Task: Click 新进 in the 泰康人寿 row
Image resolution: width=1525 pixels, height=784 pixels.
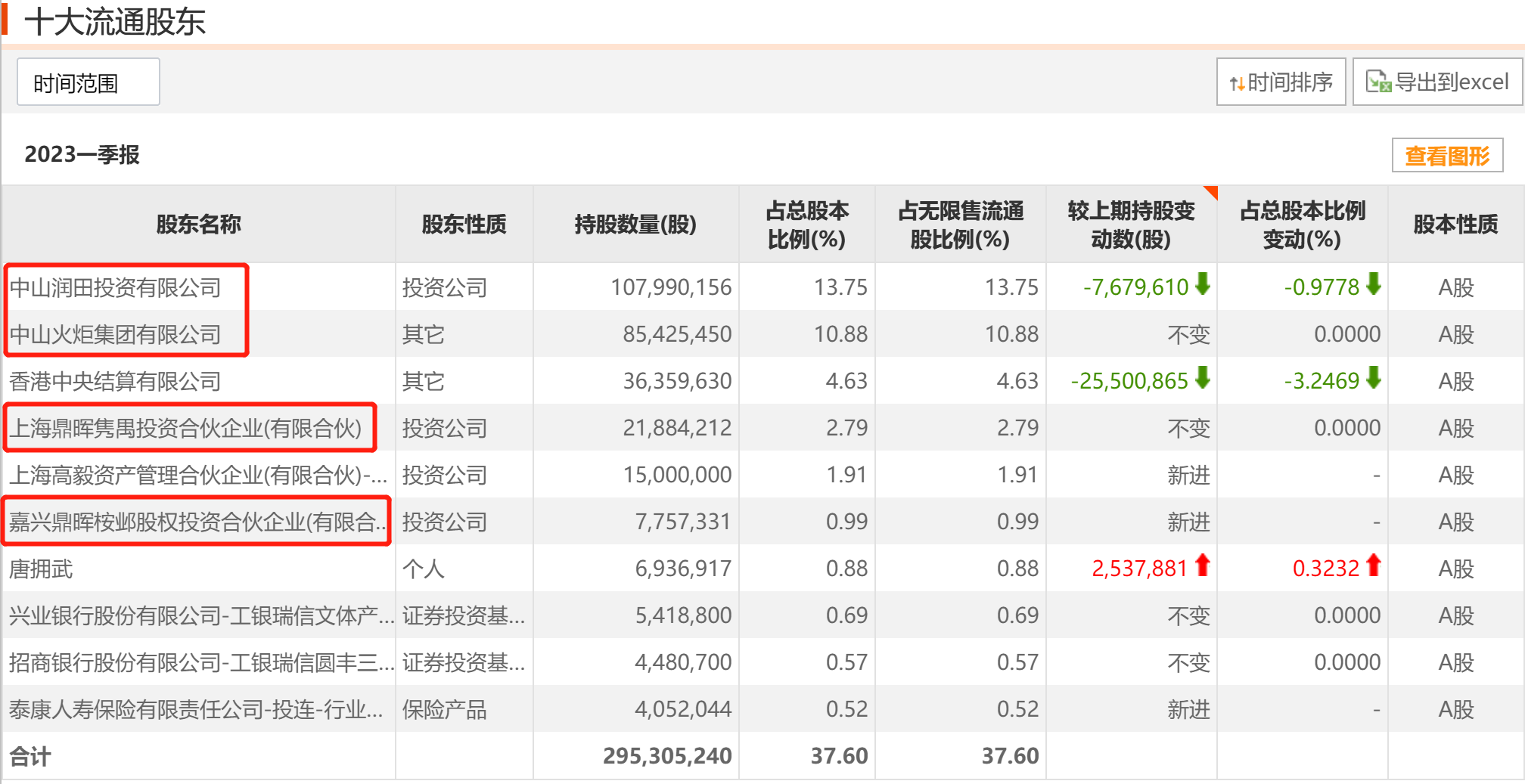Action: pos(1188,709)
